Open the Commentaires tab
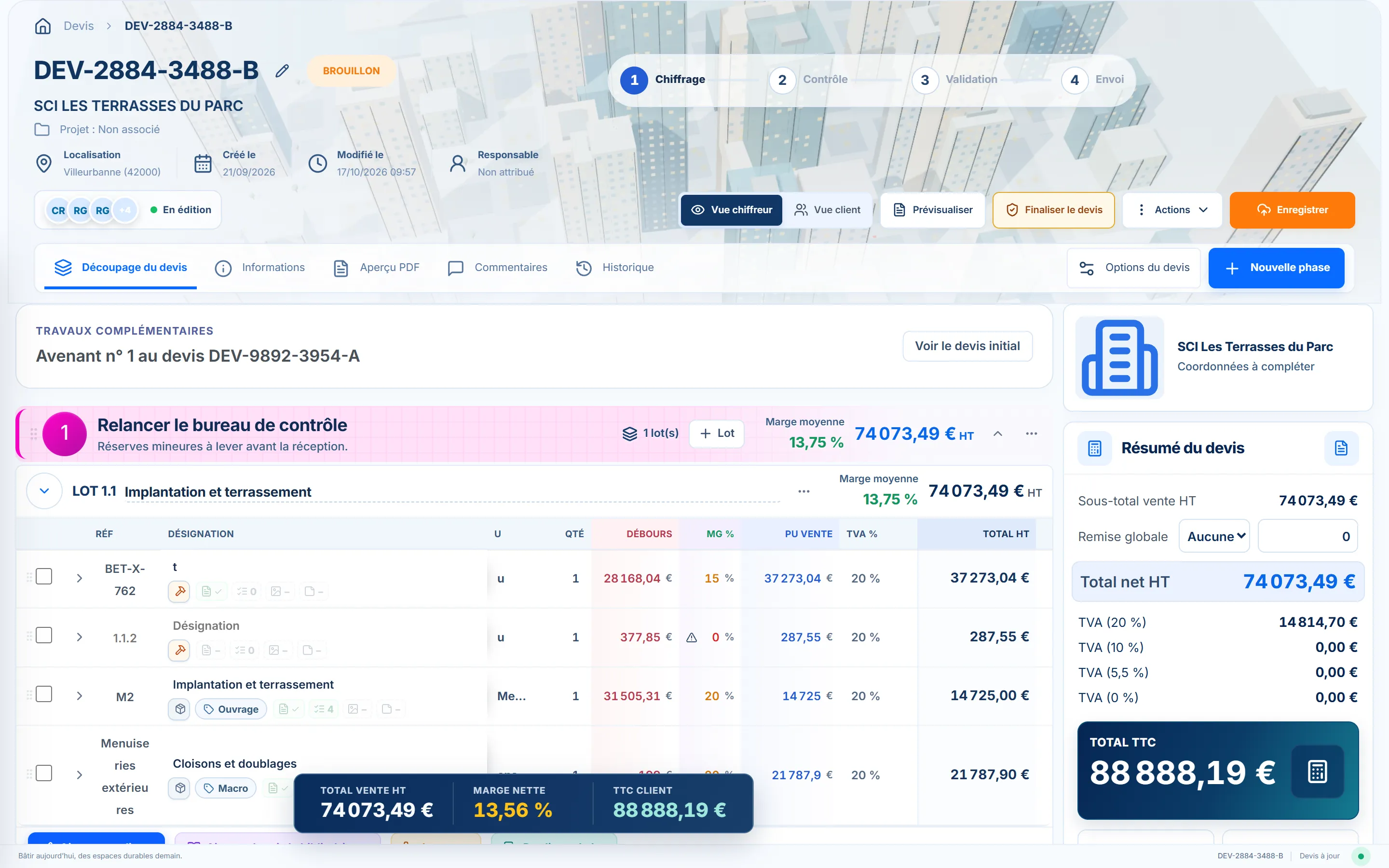The height and width of the screenshot is (868, 1389). (x=498, y=268)
